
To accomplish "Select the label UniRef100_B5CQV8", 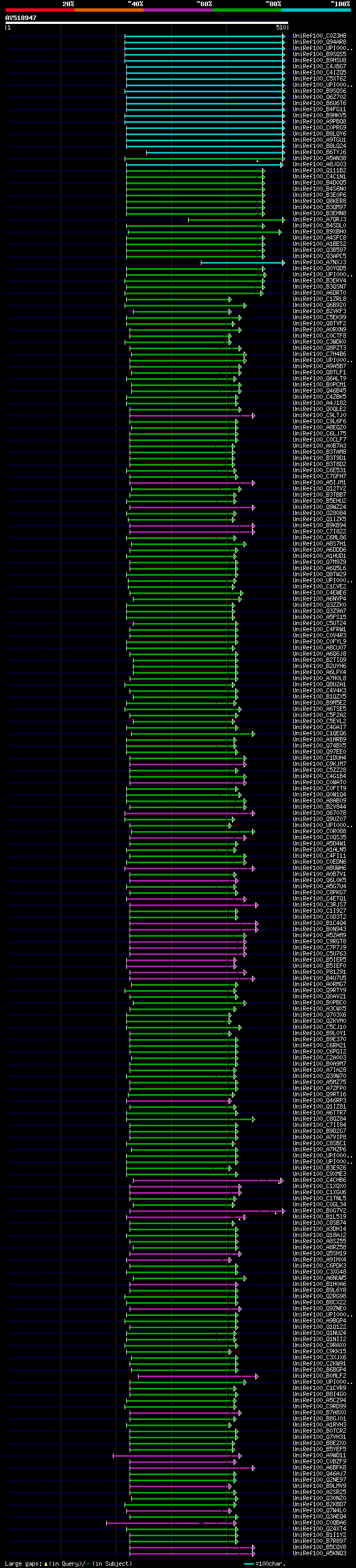I will pos(319,1547).
